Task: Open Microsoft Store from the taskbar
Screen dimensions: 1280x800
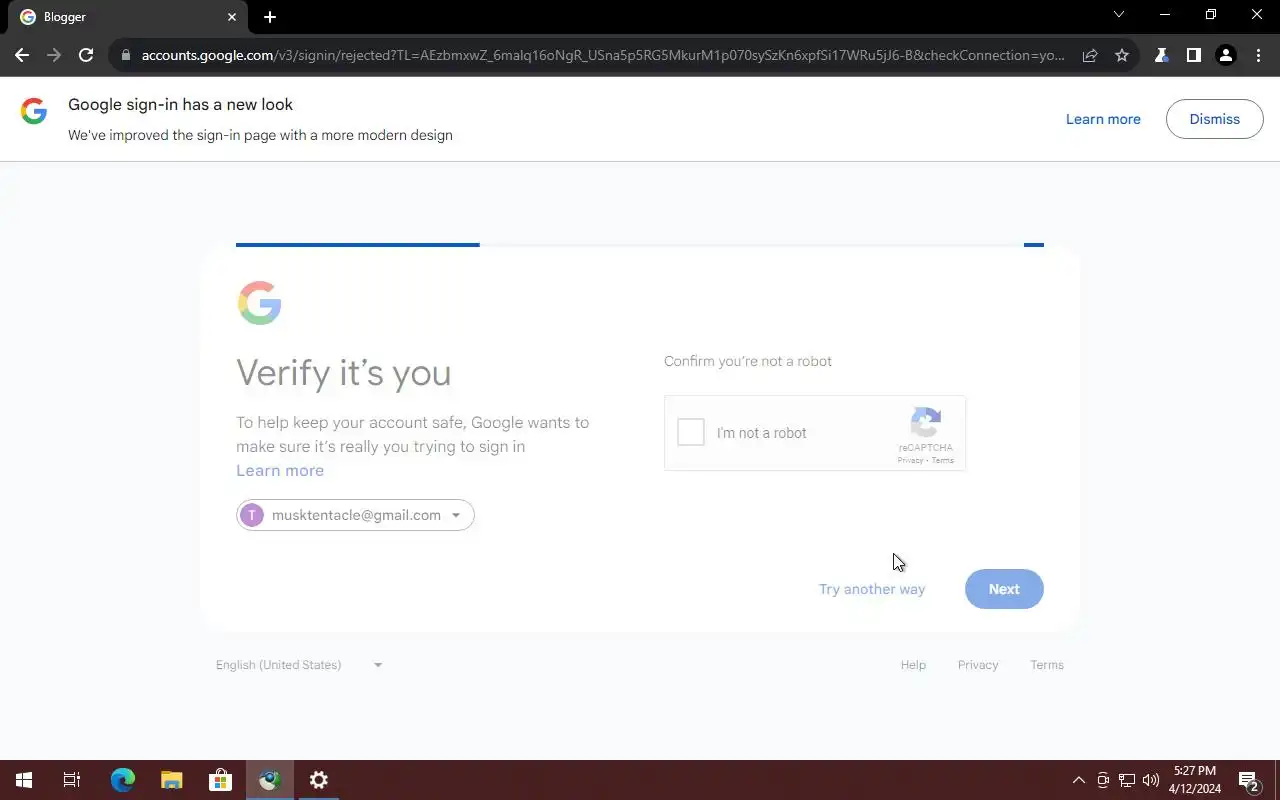Action: (x=220, y=780)
